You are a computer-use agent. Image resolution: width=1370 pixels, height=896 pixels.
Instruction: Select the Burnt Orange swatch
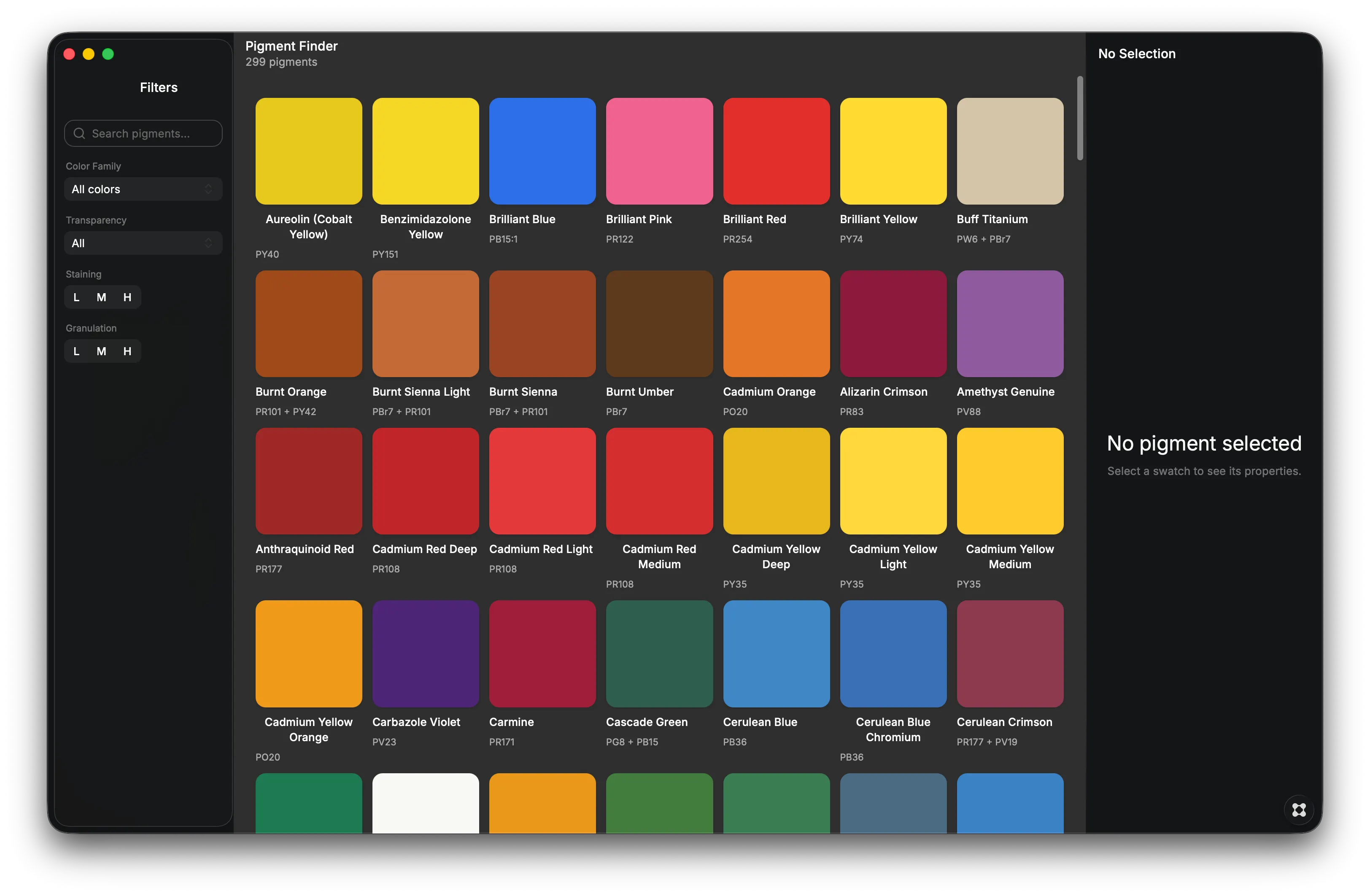coord(308,324)
